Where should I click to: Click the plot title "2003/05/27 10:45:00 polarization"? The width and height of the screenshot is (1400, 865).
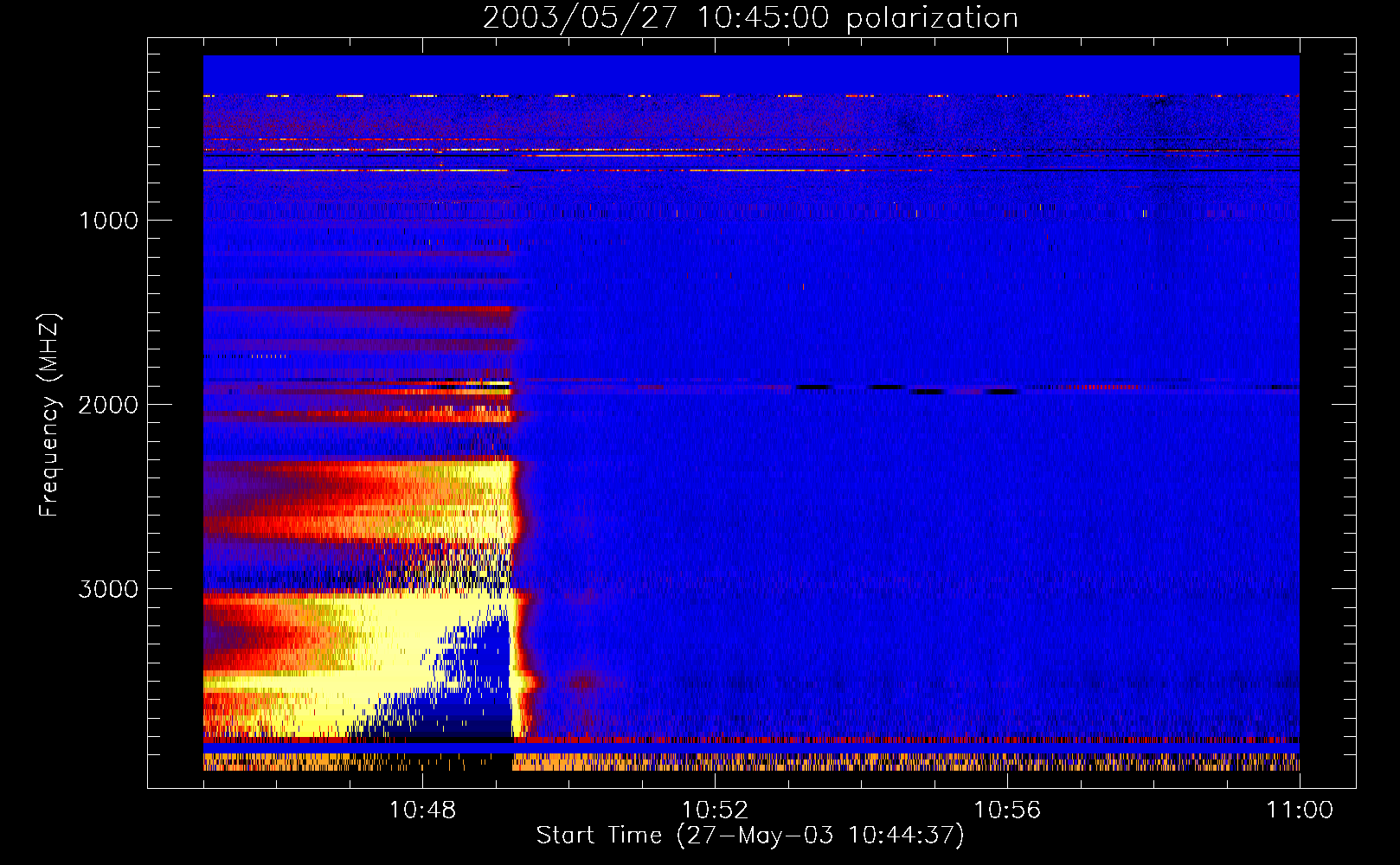(x=750, y=18)
